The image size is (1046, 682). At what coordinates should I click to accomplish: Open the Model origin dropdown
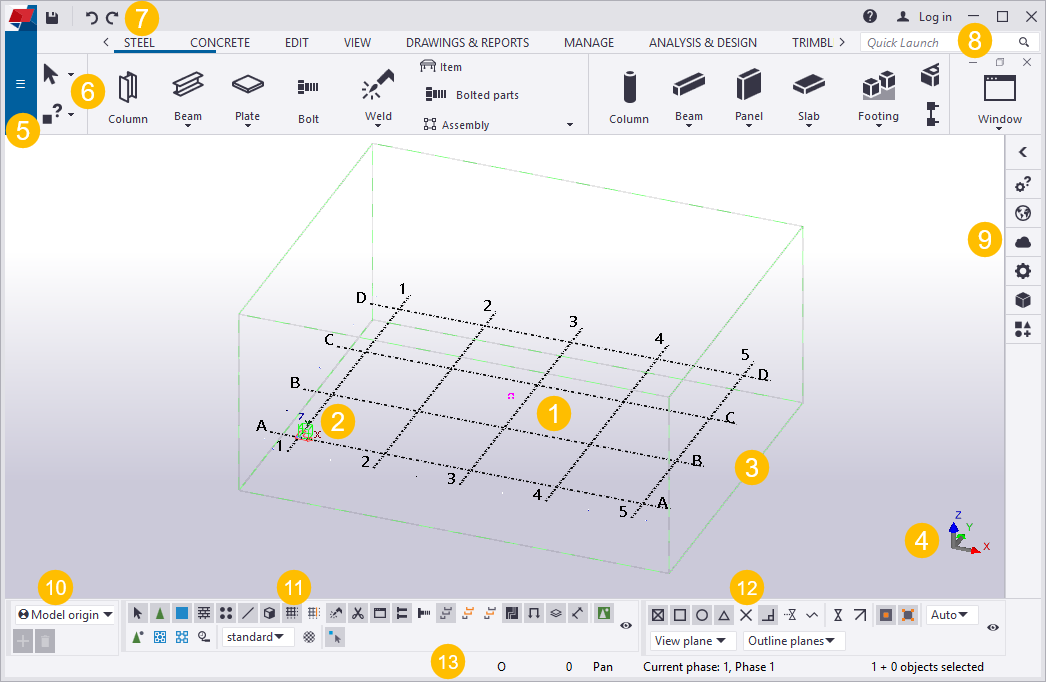[65, 615]
